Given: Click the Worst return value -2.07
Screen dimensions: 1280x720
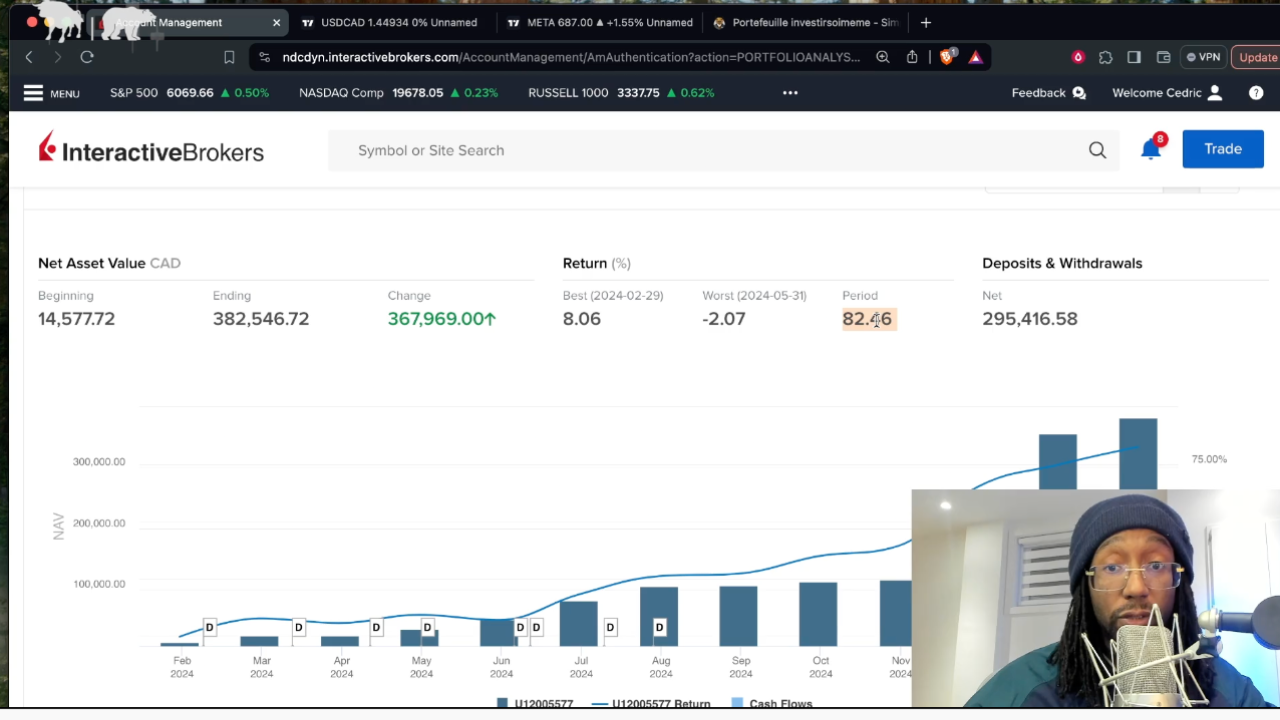Looking at the screenshot, I should (x=724, y=319).
